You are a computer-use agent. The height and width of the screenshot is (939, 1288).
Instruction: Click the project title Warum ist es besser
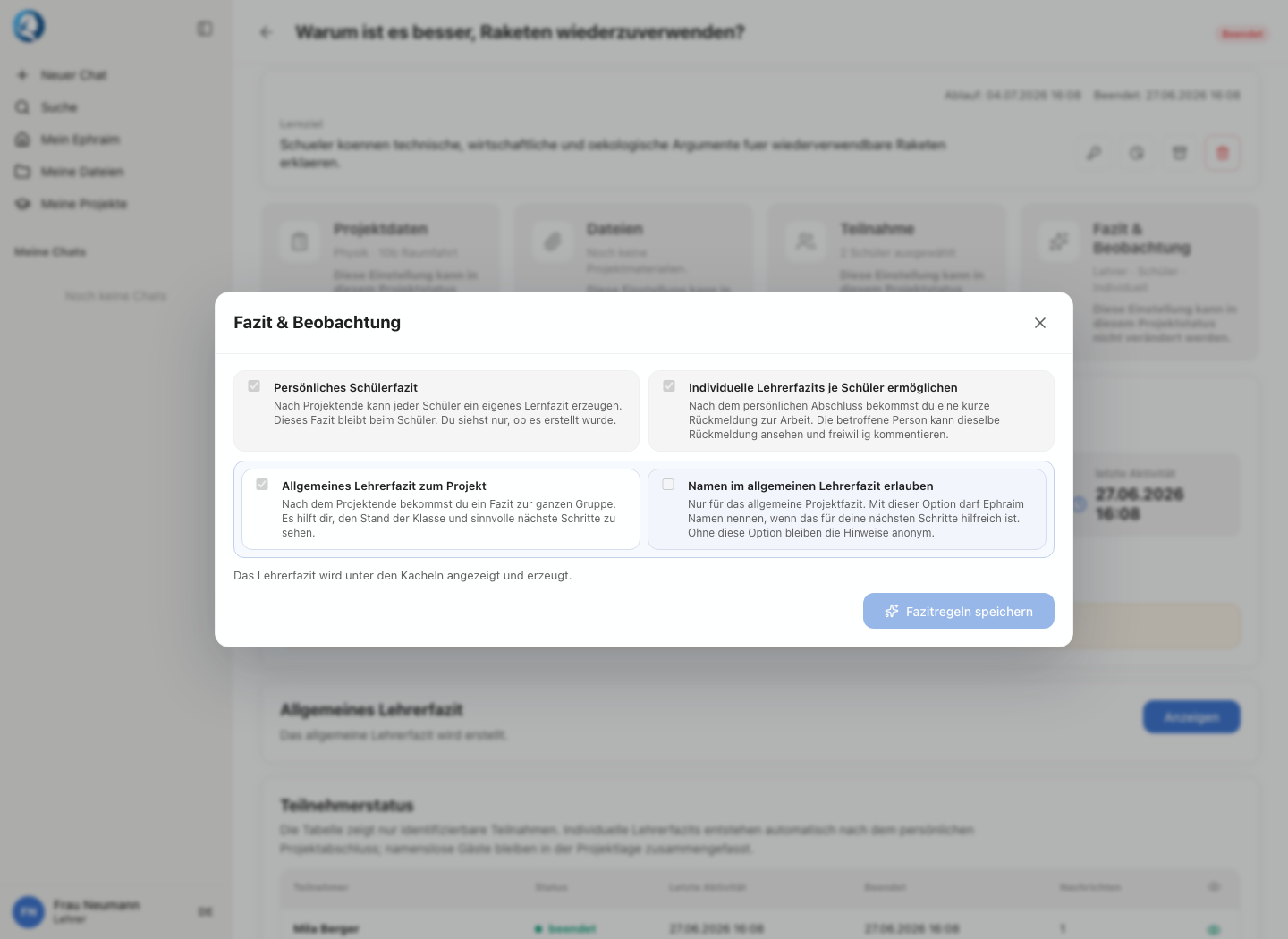pos(520,32)
